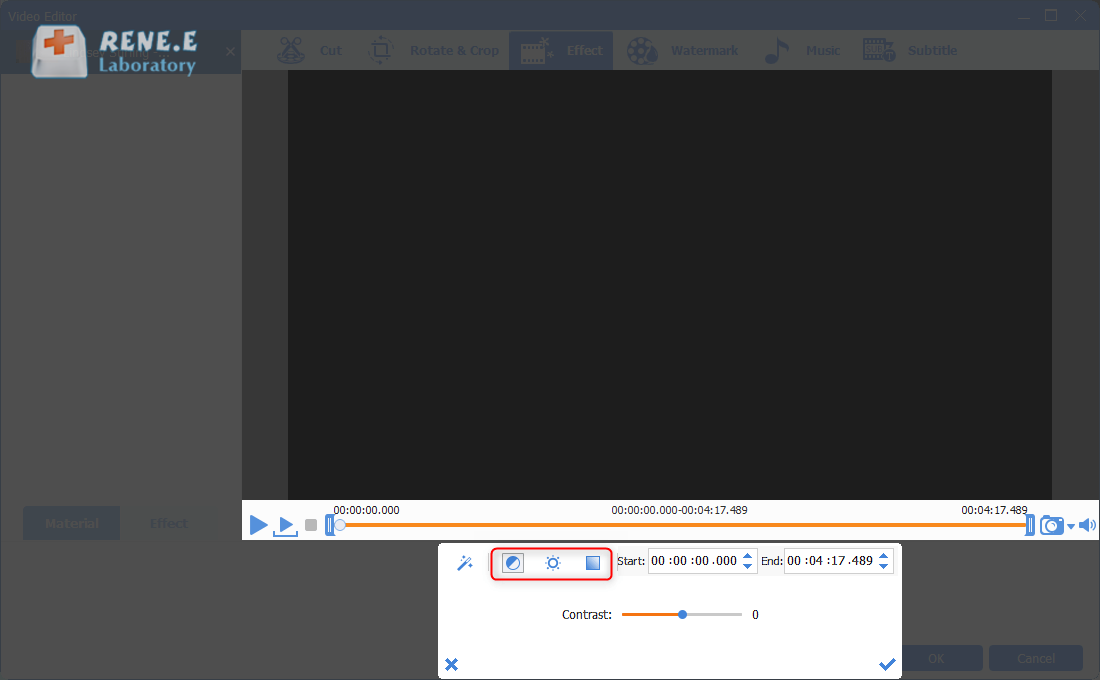The width and height of the screenshot is (1100, 680).
Task: Cancel effect with blue X icon
Action: 452,665
